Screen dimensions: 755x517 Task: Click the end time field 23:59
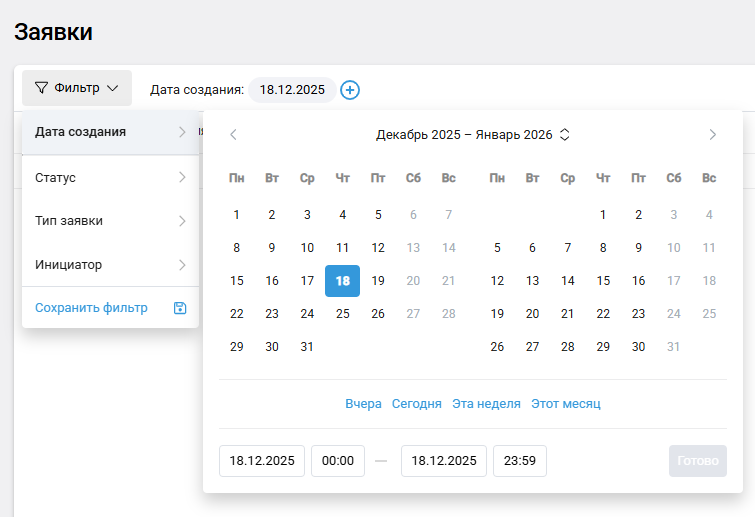[x=520, y=461]
